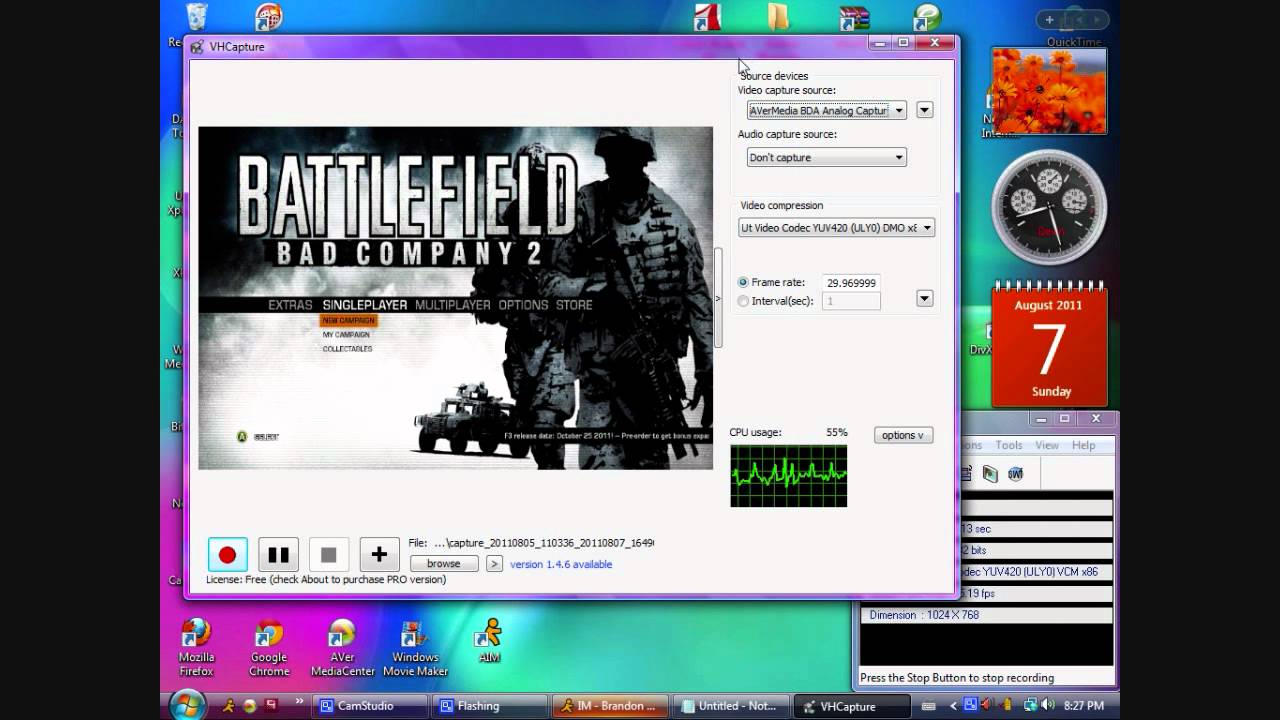Click the Interval seconds input field
This screenshot has height=720, width=1280.
[x=851, y=301]
